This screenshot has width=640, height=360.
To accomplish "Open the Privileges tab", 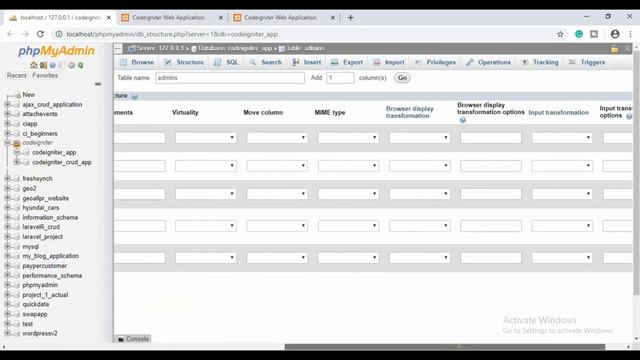I will (x=435, y=62).
